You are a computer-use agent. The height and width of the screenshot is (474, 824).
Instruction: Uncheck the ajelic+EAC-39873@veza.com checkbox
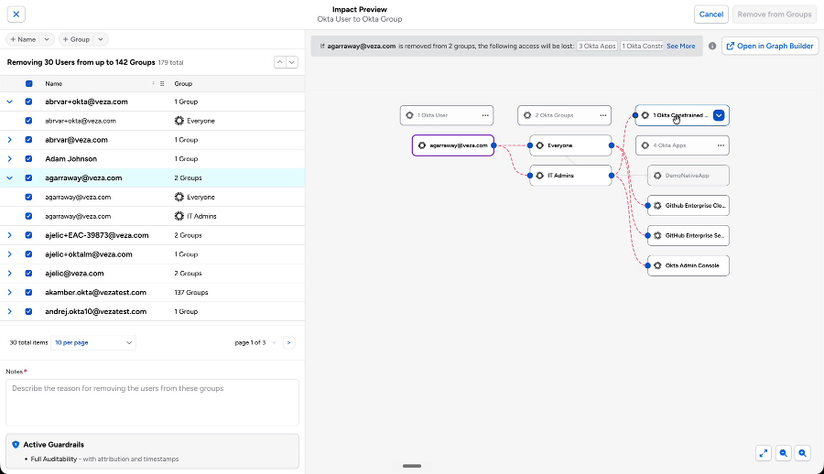[x=29, y=235]
